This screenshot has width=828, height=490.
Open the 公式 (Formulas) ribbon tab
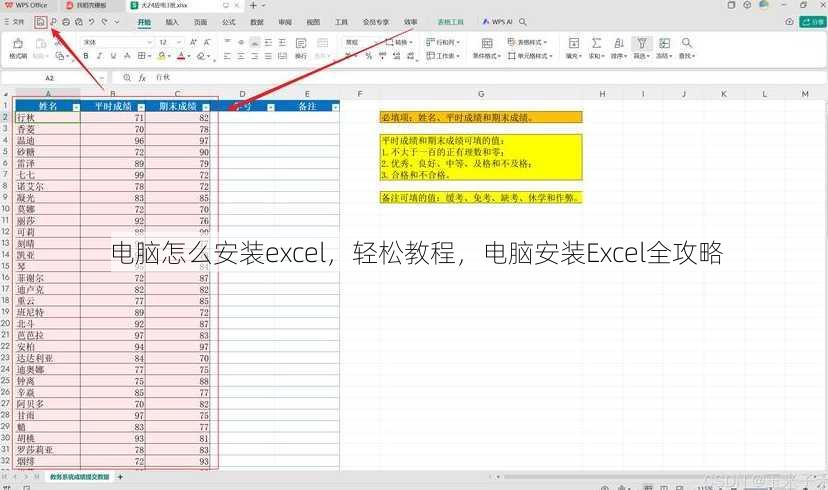[229, 22]
